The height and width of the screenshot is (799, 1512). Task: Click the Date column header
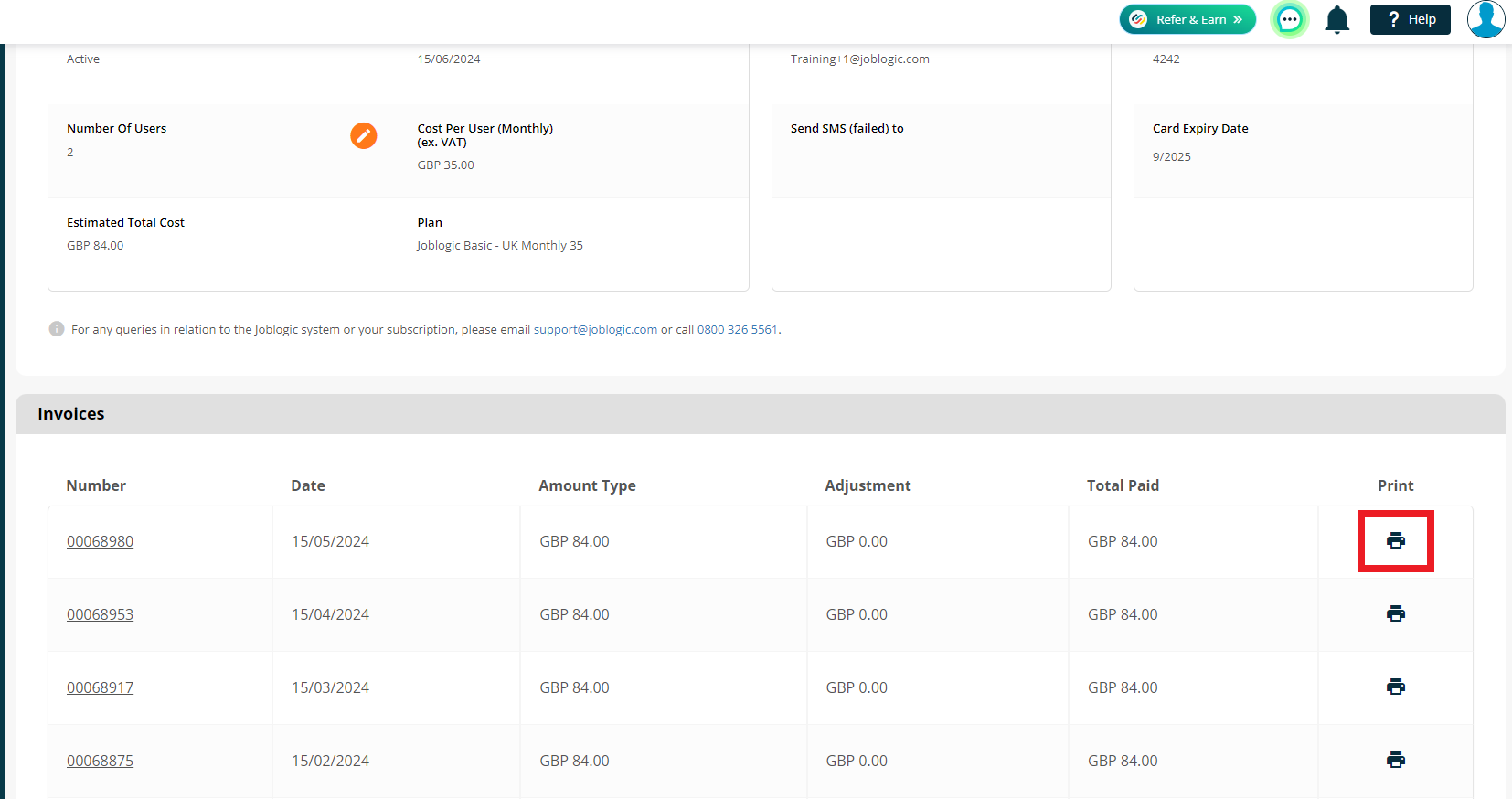[x=308, y=485]
